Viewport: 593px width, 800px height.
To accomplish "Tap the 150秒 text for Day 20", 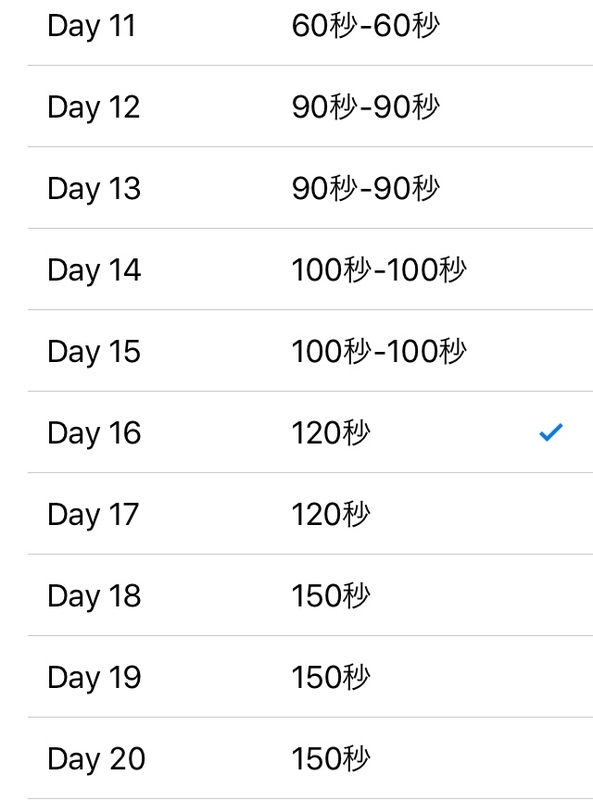I will pos(331,758).
